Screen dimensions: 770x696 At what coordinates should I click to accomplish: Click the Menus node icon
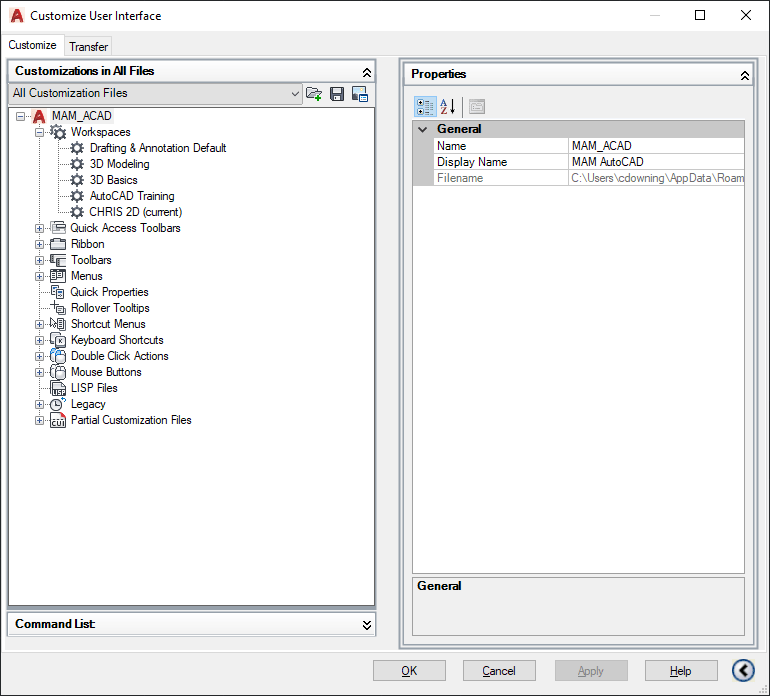pyautogui.click(x=58, y=276)
